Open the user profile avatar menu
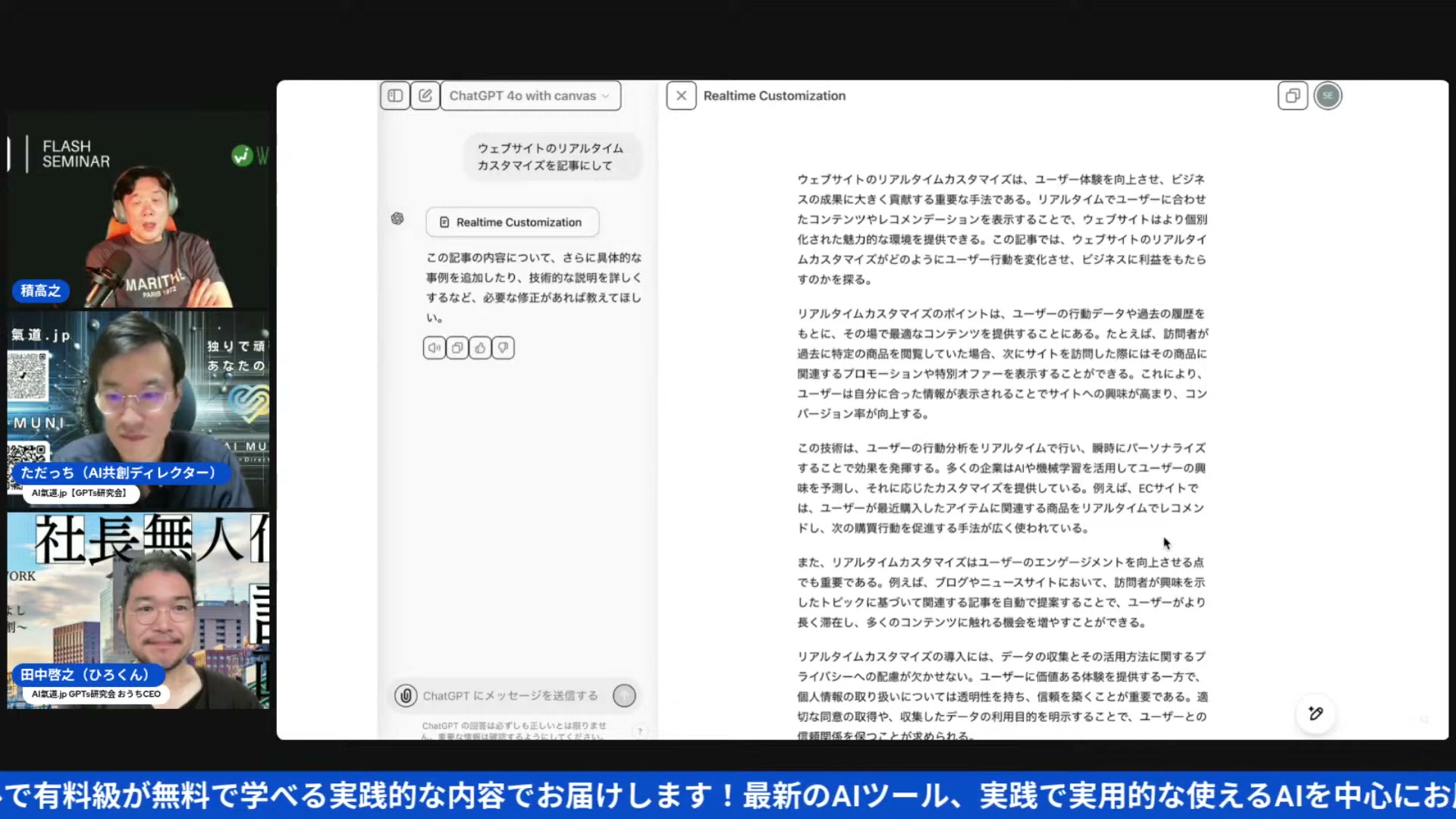This screenshot has height=819, width=1456. 1328,96
